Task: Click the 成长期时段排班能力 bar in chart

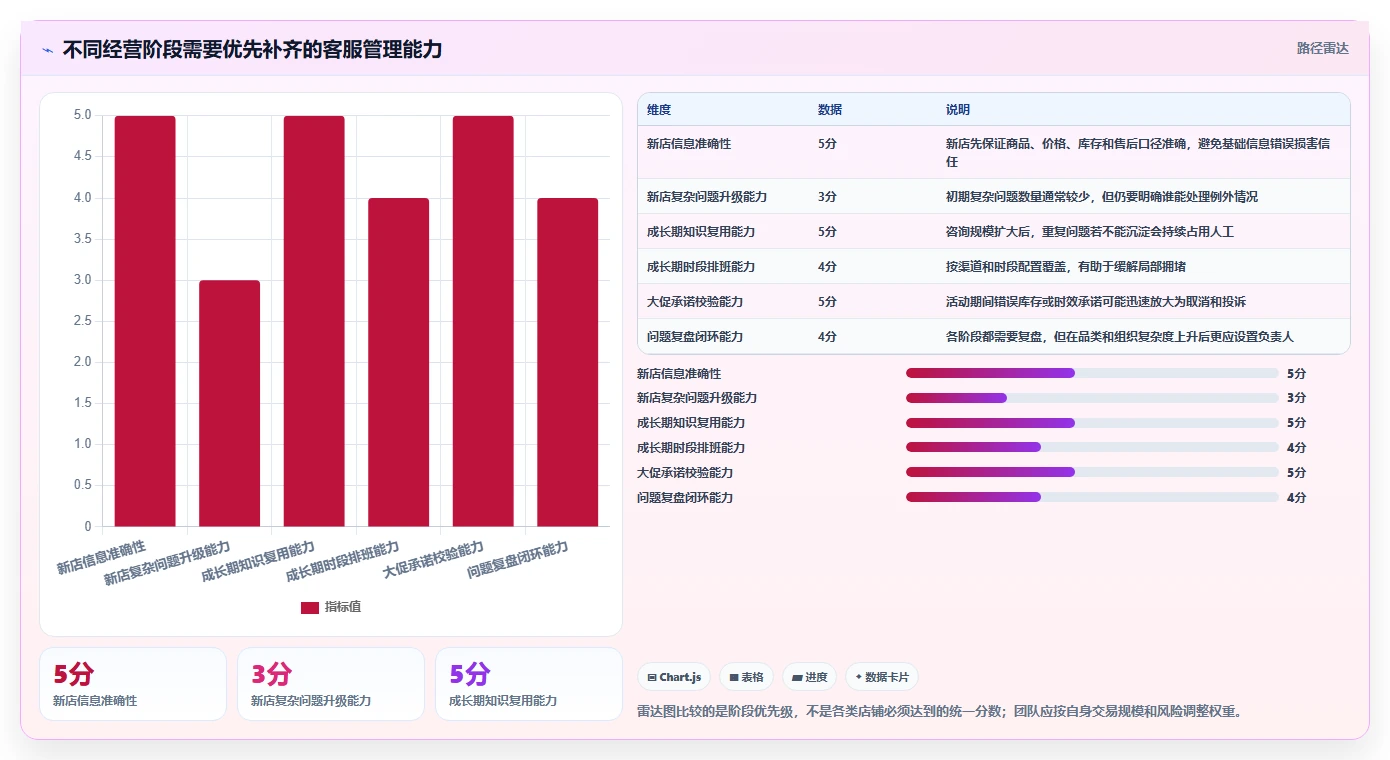Action: [398, 362]
